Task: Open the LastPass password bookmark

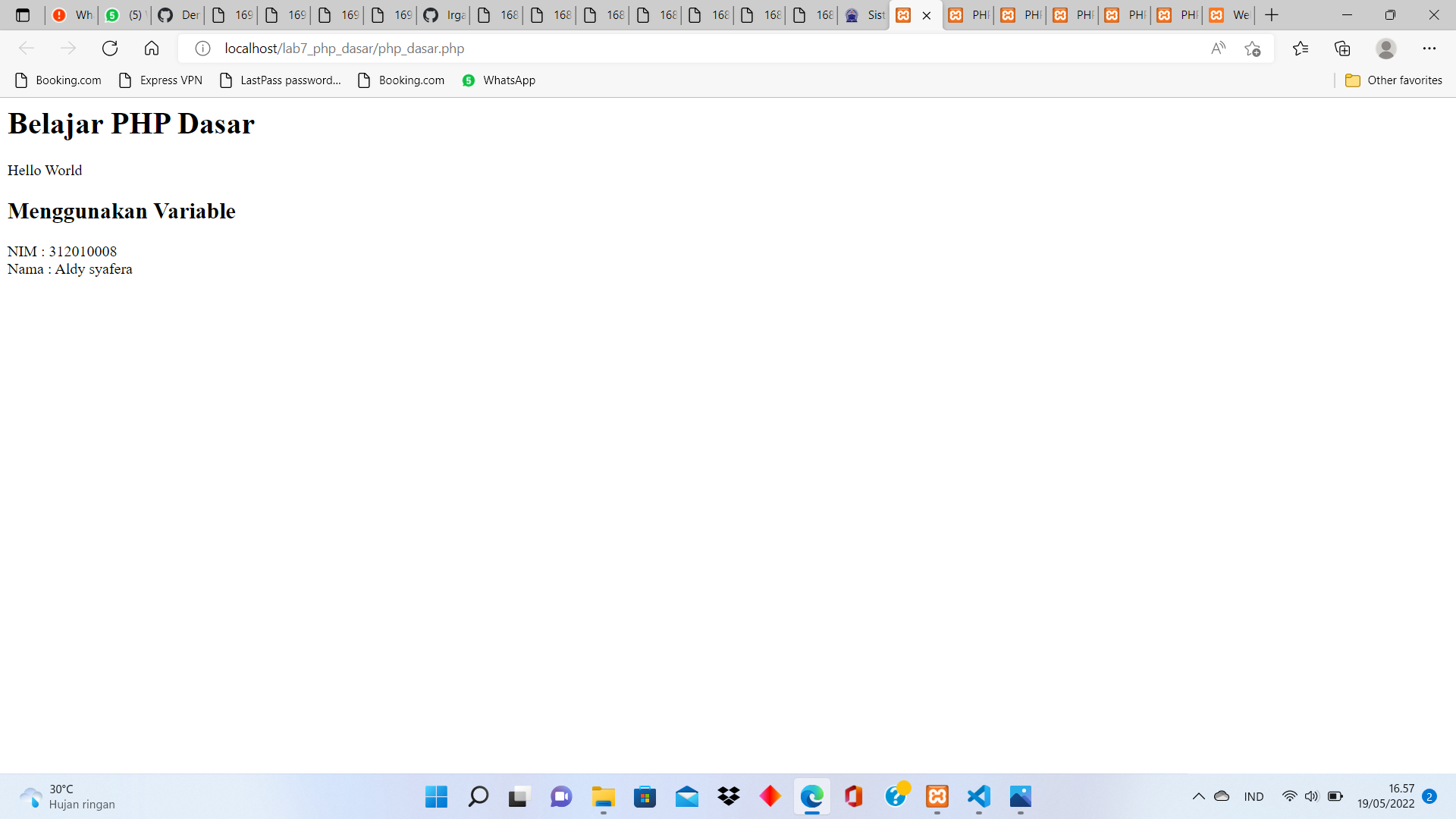Action: tap(281, 80)
